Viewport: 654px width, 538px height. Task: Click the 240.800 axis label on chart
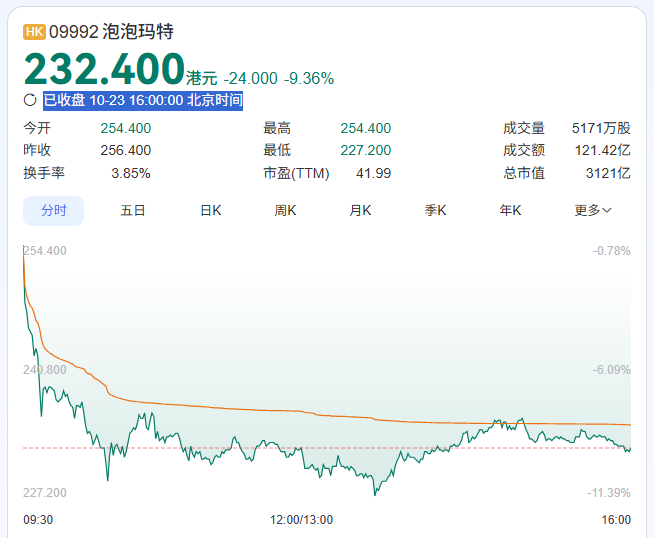pyautogui.click(x=45, y=370)
